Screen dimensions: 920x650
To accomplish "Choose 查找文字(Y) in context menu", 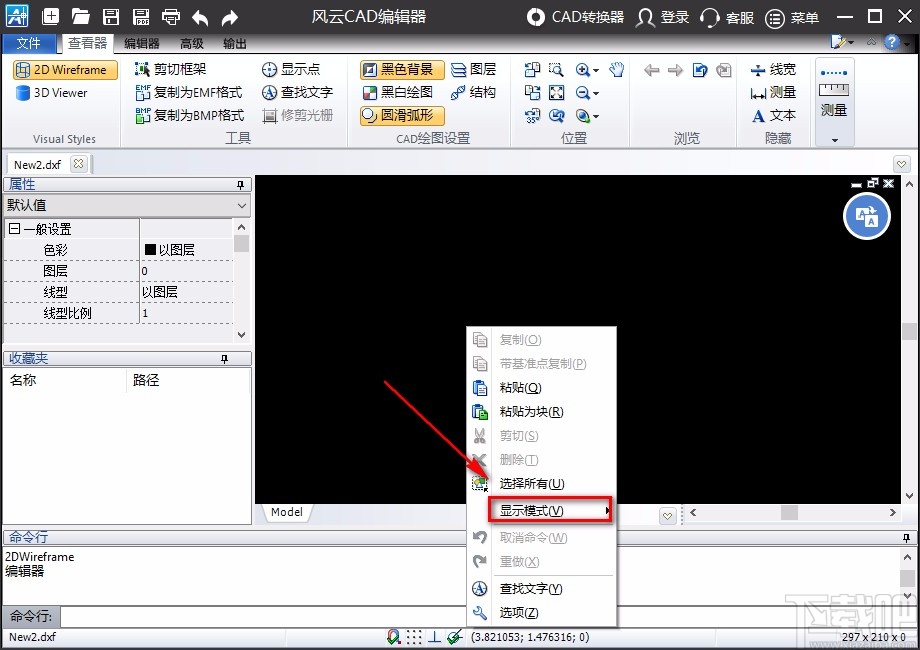I will (x=542, y=588).
